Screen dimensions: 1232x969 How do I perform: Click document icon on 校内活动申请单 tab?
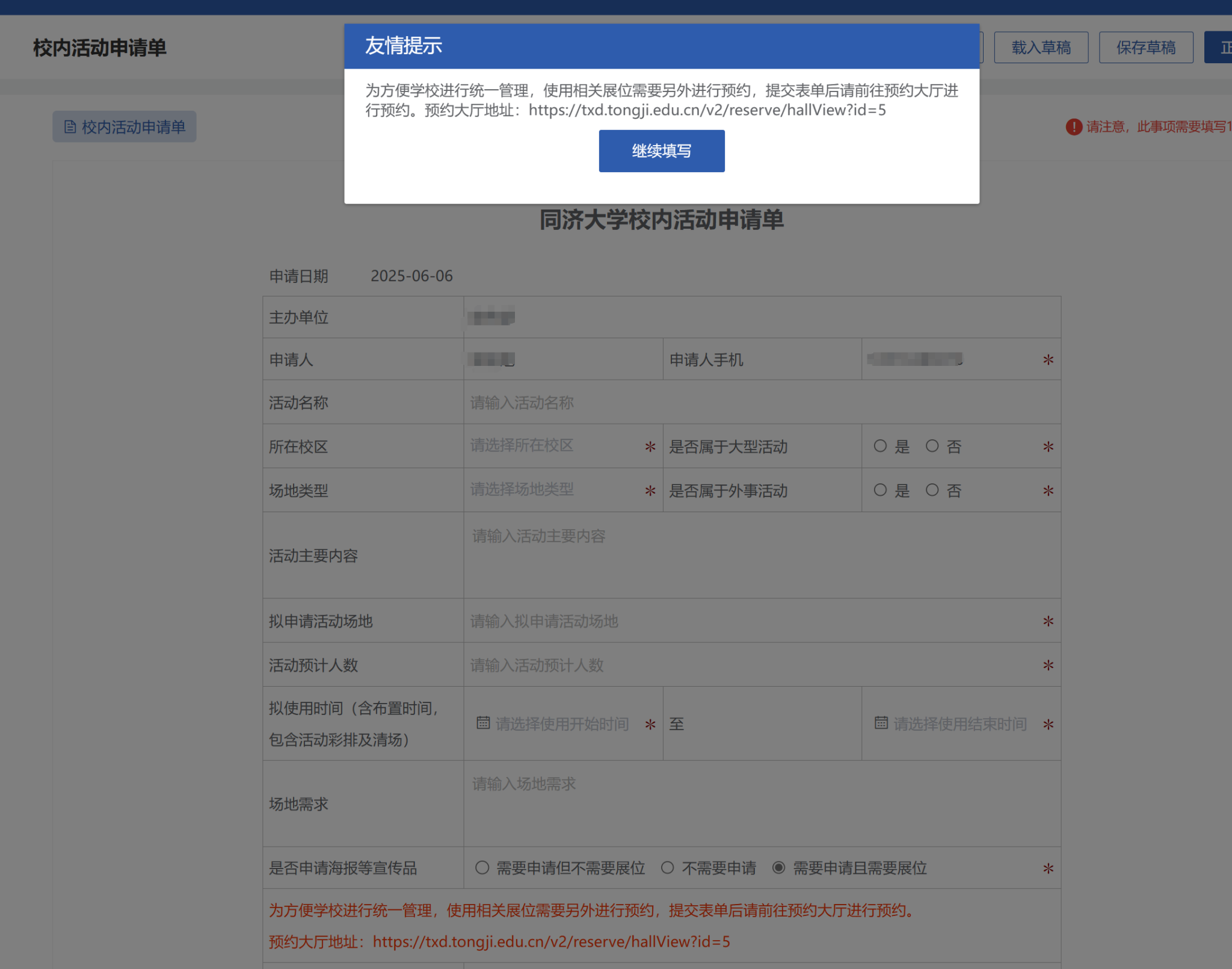point(70,127)
